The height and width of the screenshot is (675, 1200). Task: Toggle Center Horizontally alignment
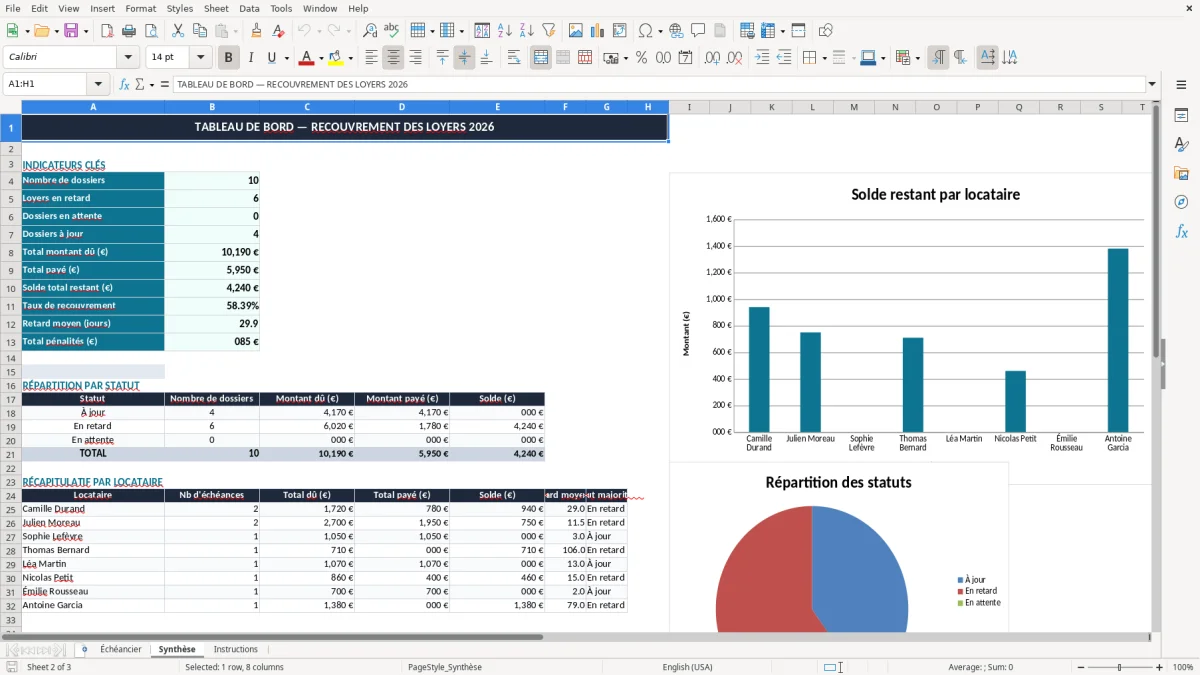coord(393,58)
